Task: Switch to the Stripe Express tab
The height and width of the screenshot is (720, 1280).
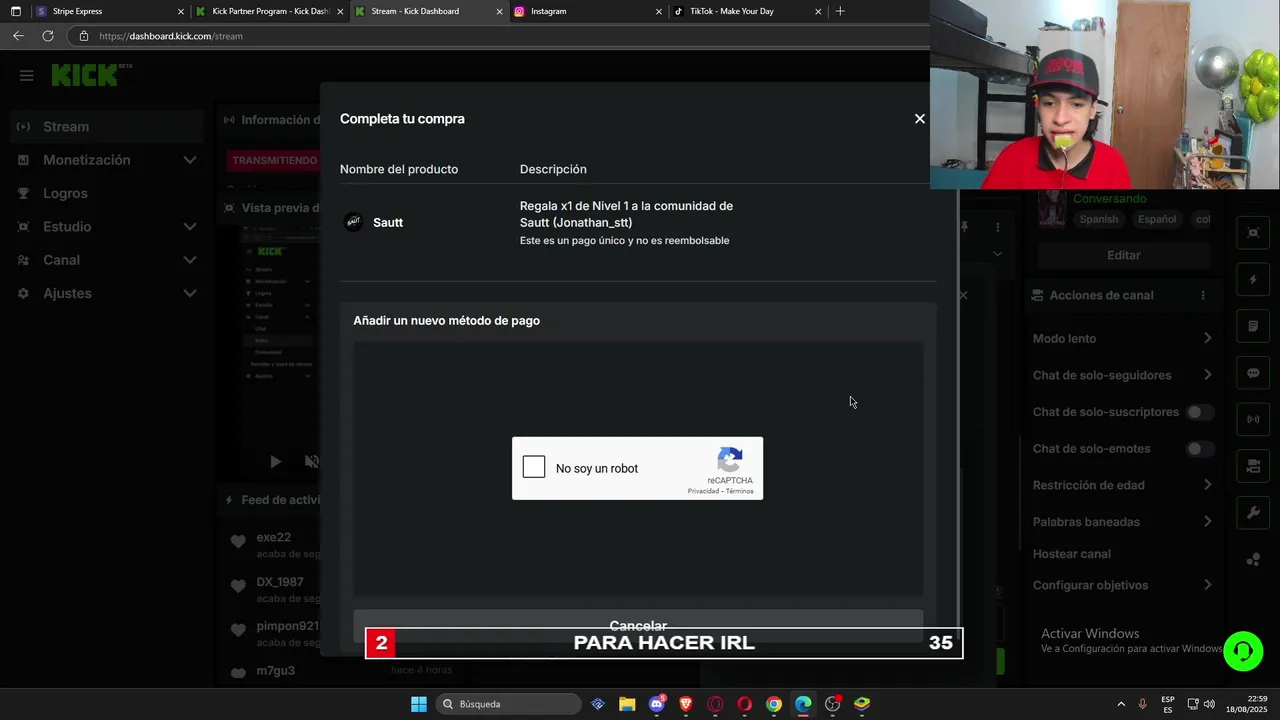Action: (x=110, y=11)
